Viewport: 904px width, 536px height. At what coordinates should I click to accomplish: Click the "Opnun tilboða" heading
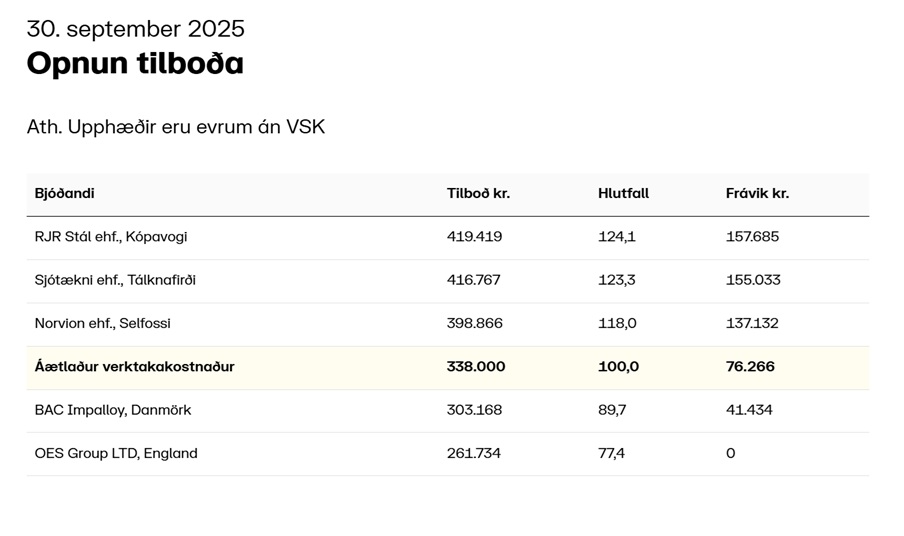135,64
